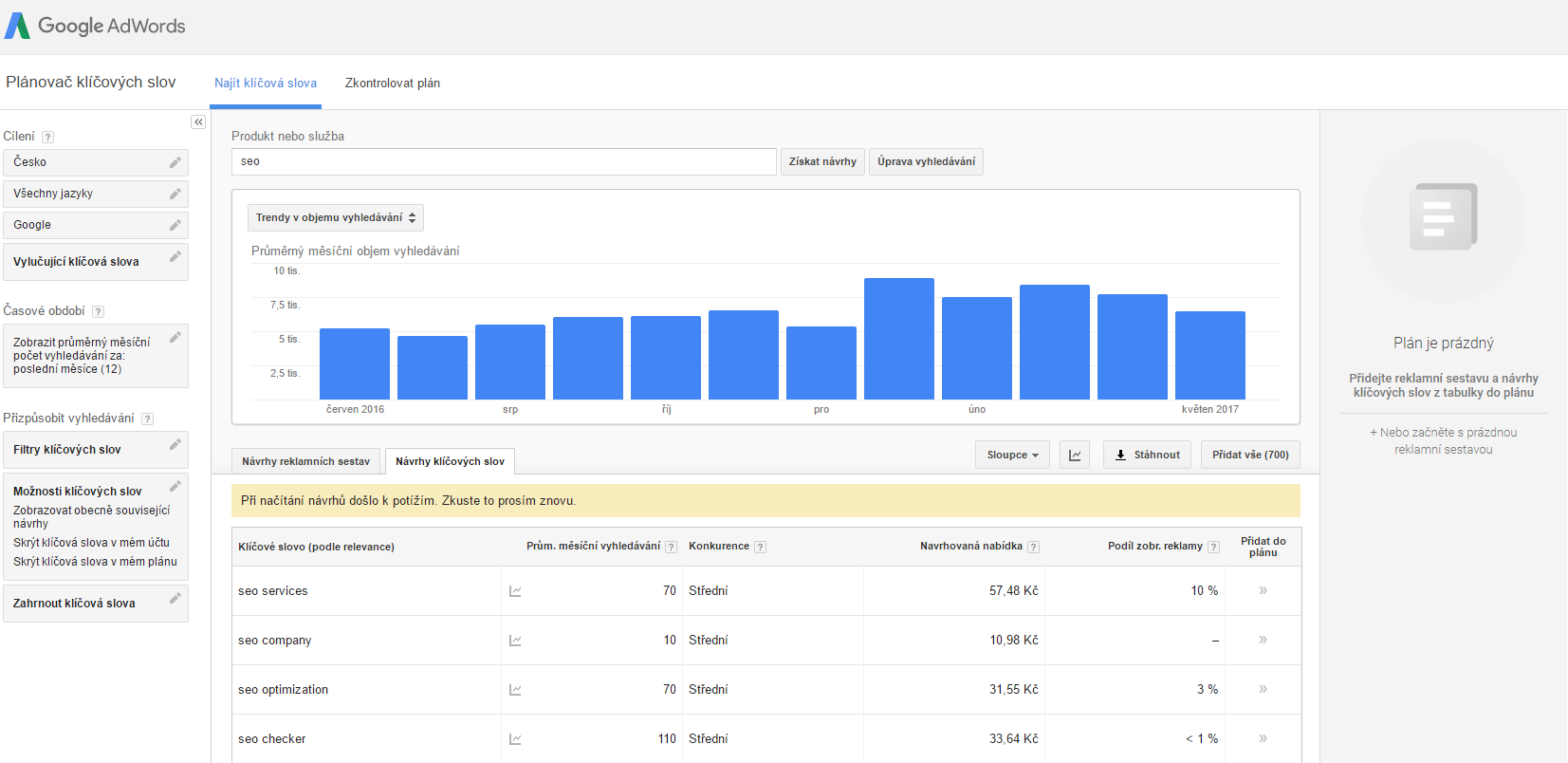The width and height of the screenshot is (1568, 763).
Task: Show trend chart for seo company
Action: 515,641
